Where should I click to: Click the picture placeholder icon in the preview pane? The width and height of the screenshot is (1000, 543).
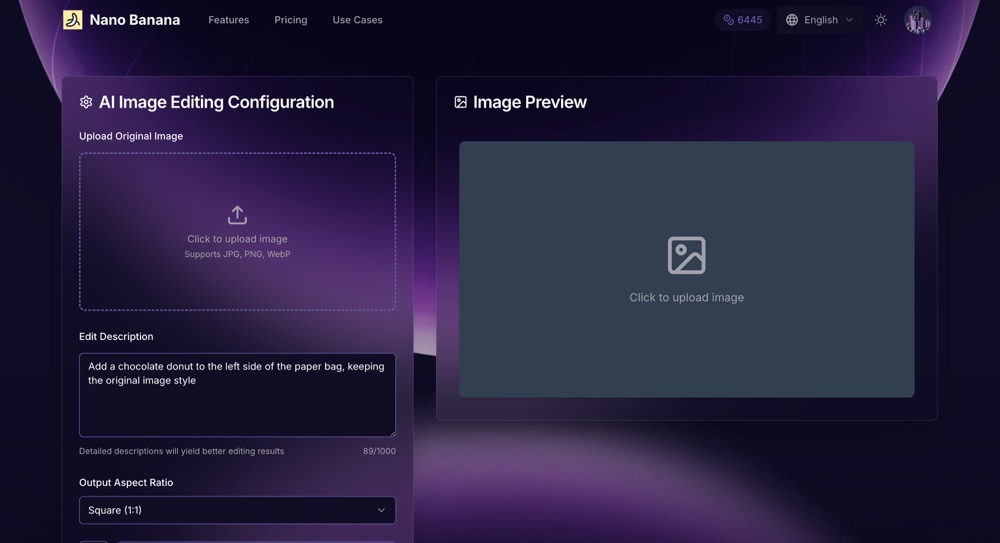coord(687,255)
